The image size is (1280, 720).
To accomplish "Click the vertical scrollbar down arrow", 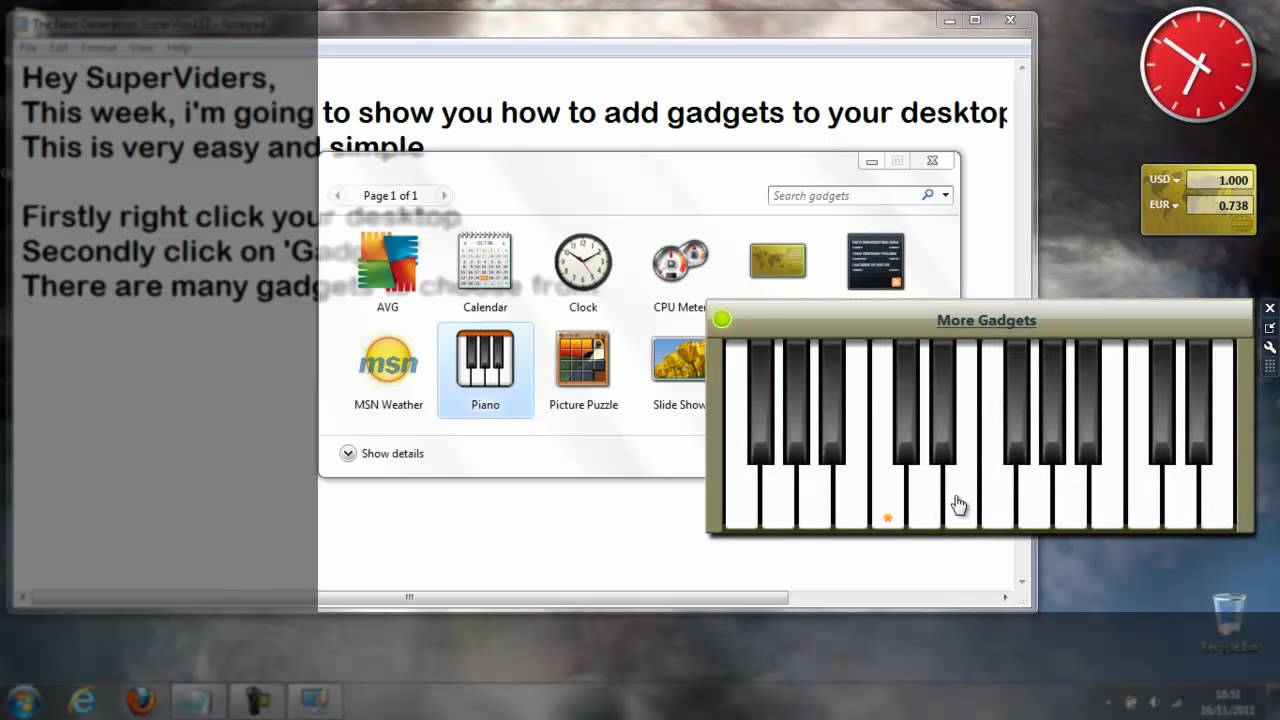I will [1022, 581].
